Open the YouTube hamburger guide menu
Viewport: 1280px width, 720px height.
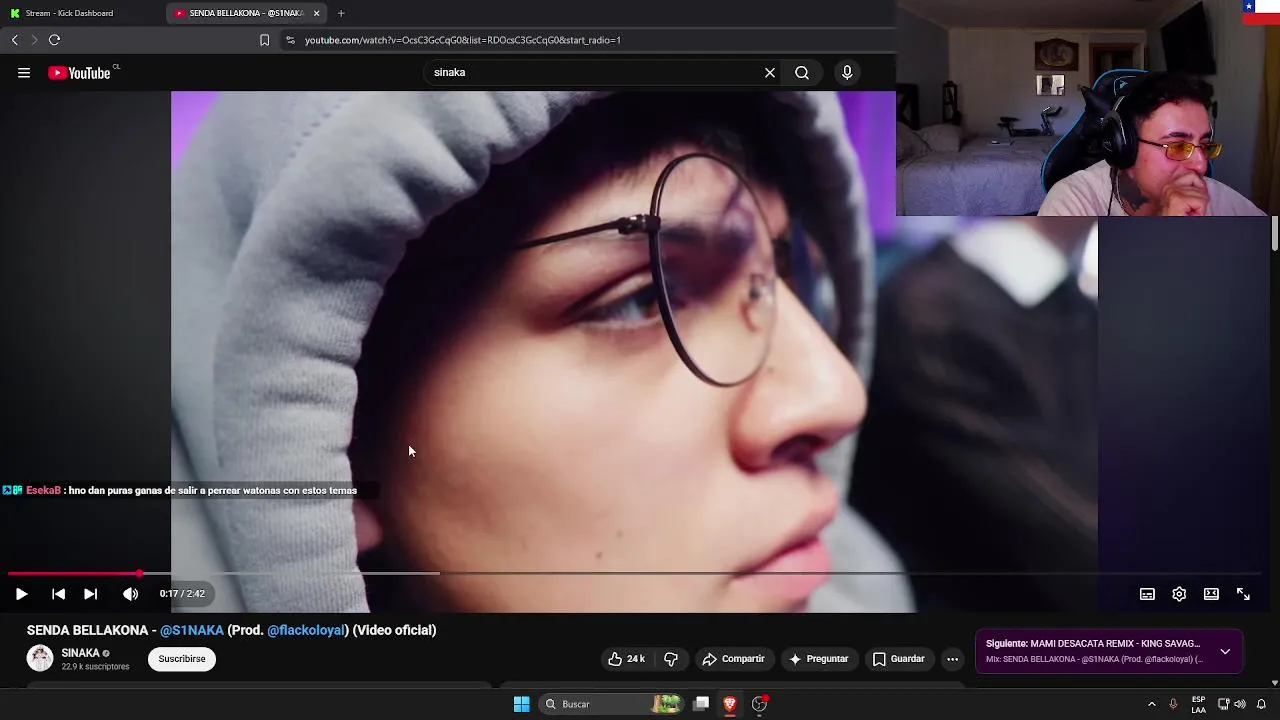(x=24, y=73)
